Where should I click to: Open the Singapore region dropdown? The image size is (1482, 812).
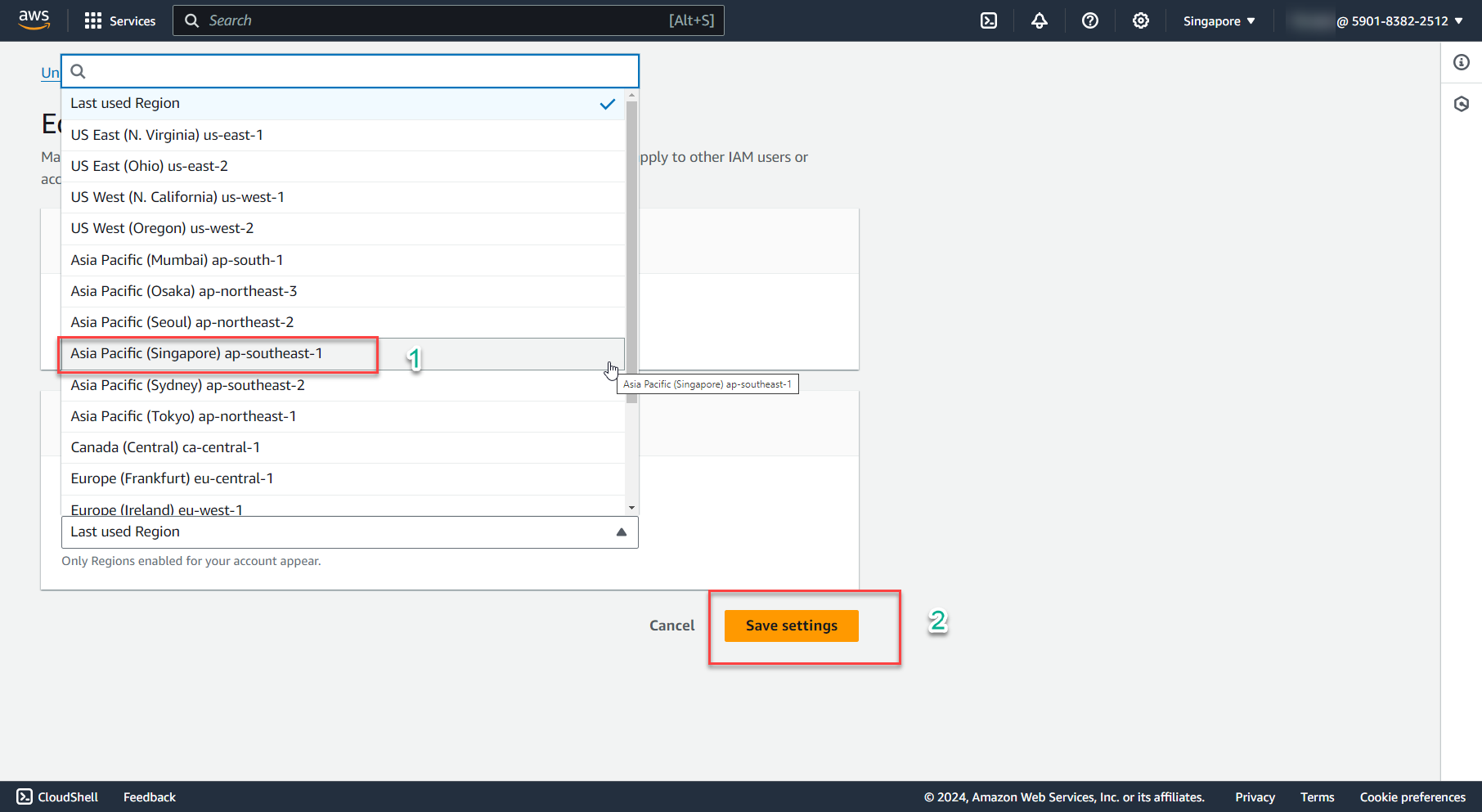click(x=1218, y=20)
